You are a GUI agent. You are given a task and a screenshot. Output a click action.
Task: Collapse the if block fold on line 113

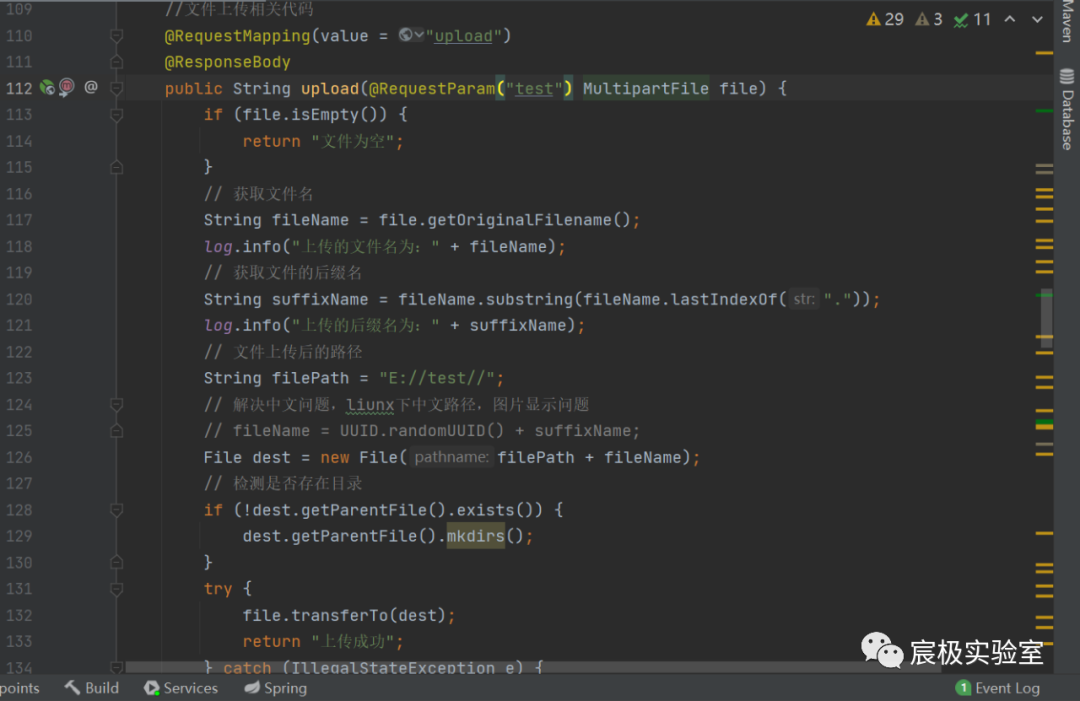117,114
